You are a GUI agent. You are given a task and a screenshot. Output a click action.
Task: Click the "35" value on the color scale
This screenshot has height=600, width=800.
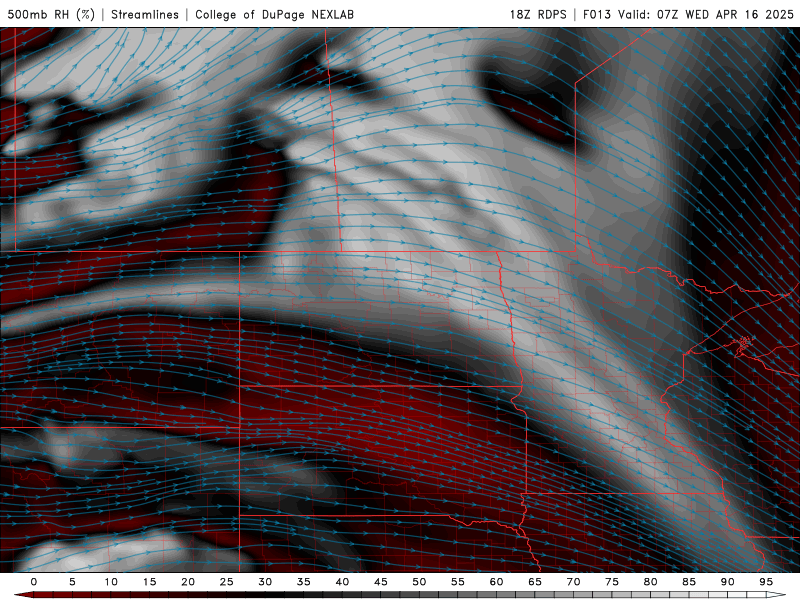pos(304,582)
